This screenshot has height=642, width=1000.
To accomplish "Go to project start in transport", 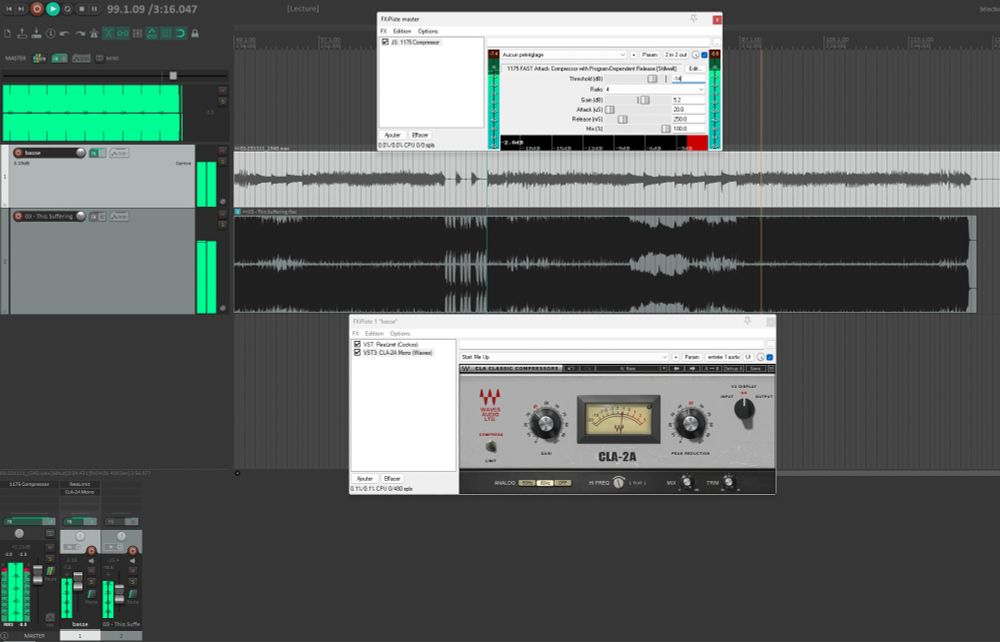I will [9, 9].
